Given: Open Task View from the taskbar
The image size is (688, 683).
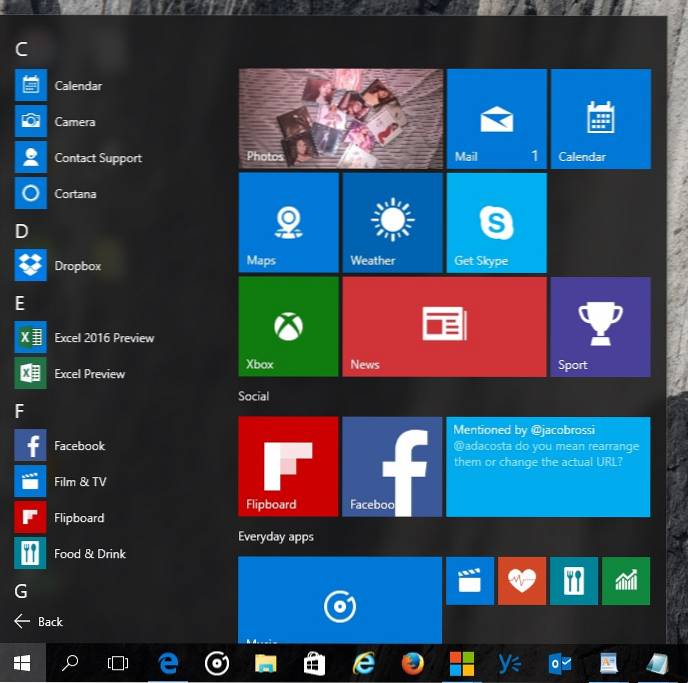Looking at the screenshot, I should point(118,662).
